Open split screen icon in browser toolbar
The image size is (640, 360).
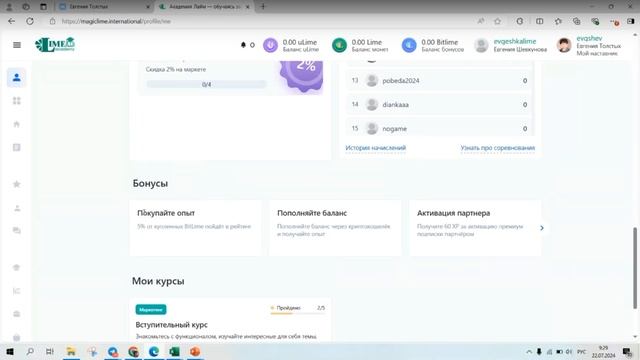point(540,21)
